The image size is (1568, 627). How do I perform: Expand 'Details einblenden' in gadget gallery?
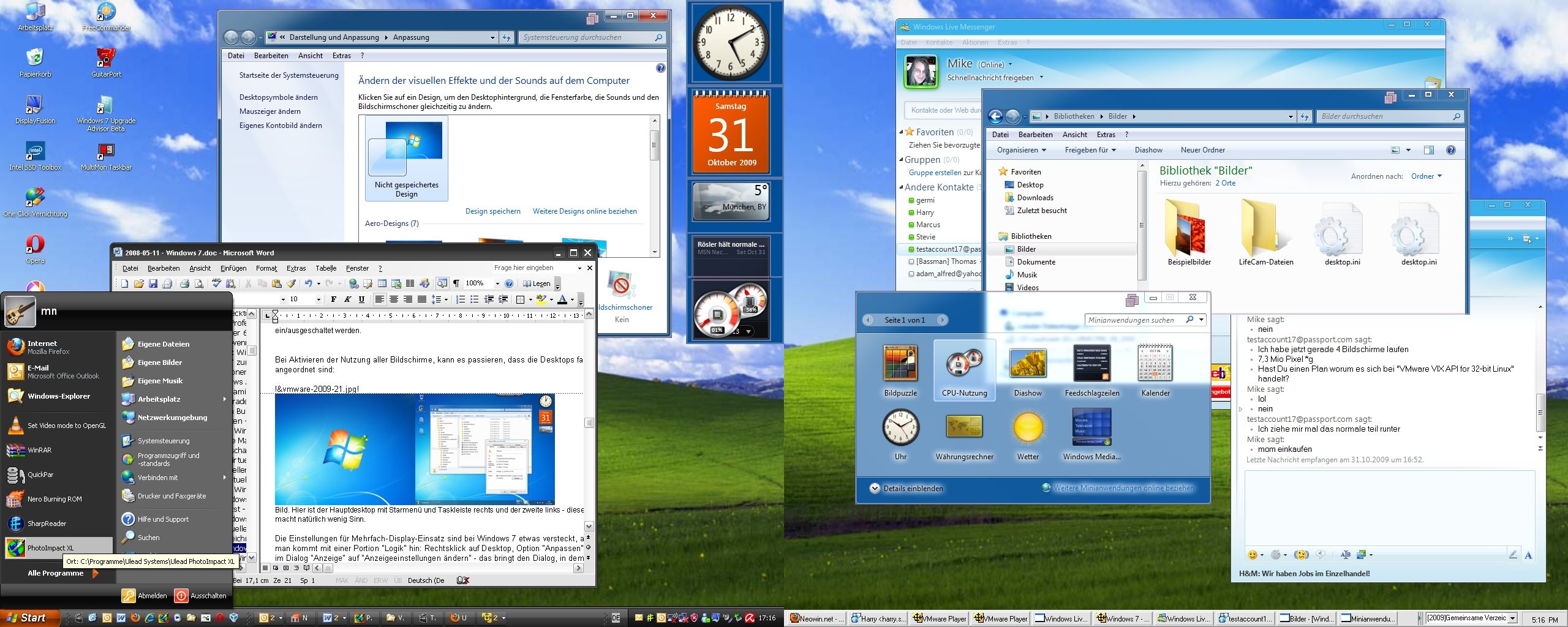[x=907, y=489]
